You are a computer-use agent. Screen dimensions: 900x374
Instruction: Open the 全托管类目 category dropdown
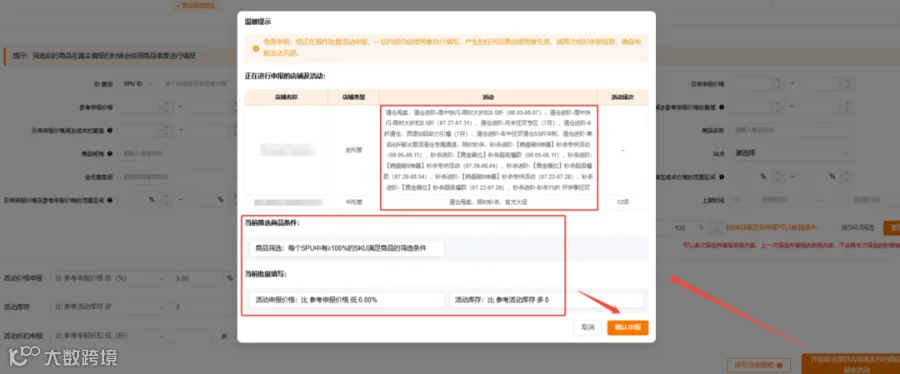click(179, 177)
